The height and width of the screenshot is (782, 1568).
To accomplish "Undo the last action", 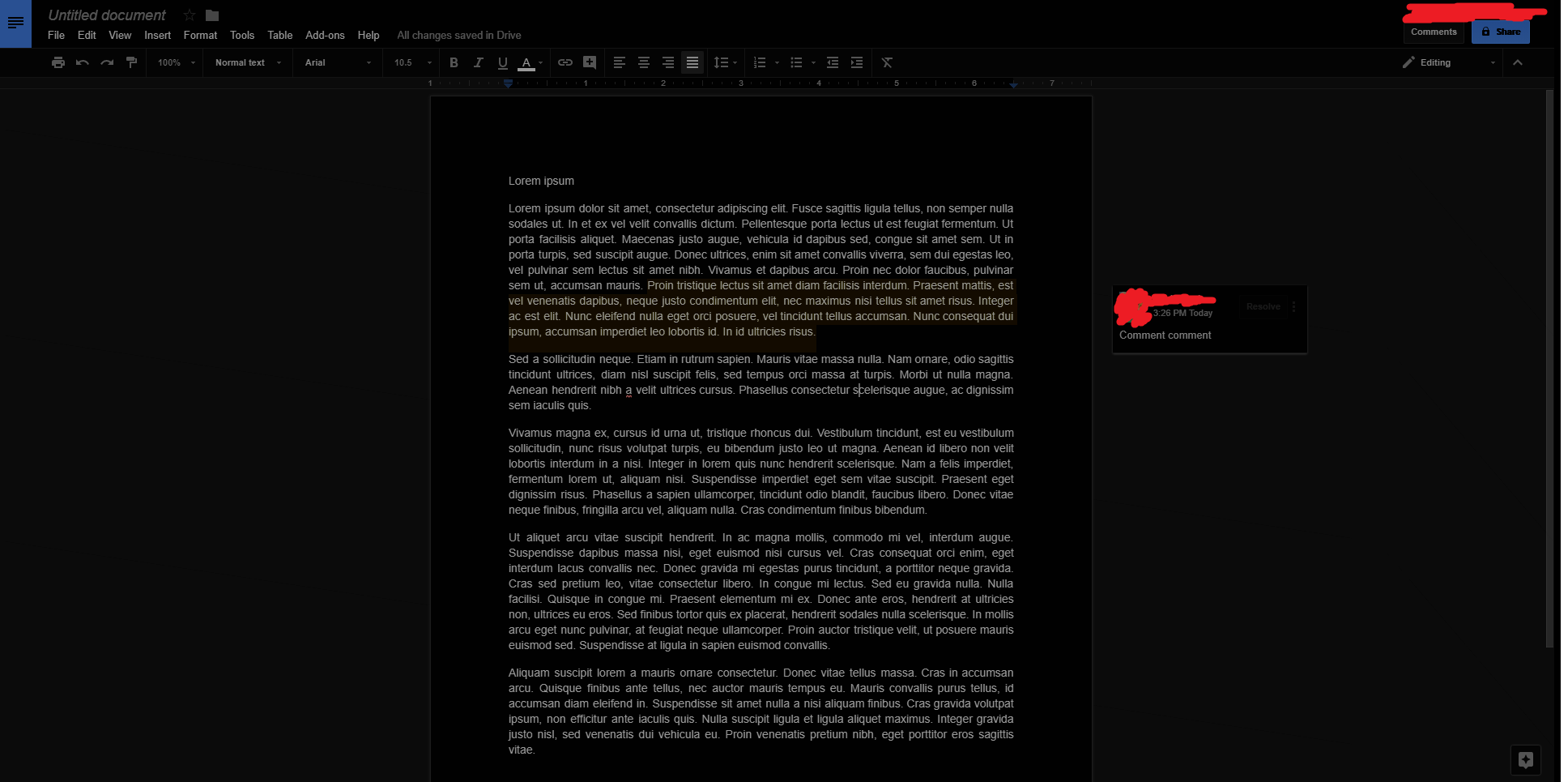I will point(83,62).
